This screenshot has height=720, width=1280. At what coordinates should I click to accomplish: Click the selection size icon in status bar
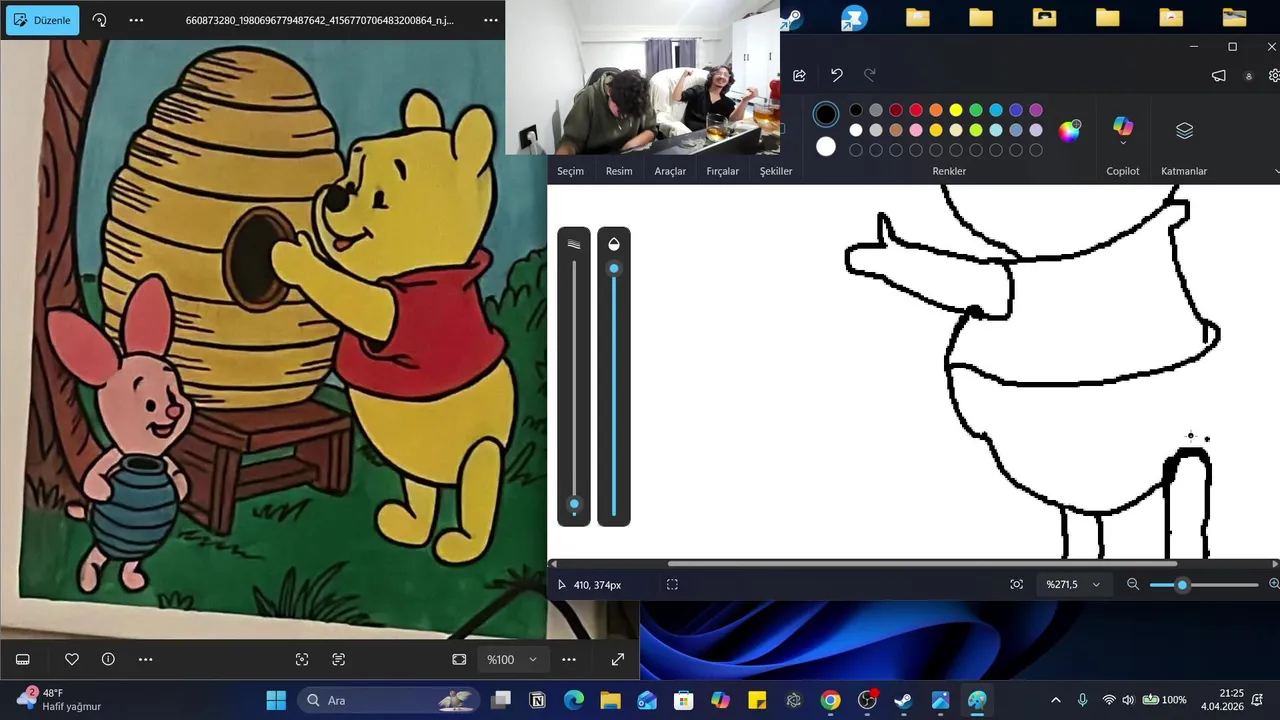tap(672, 584)
